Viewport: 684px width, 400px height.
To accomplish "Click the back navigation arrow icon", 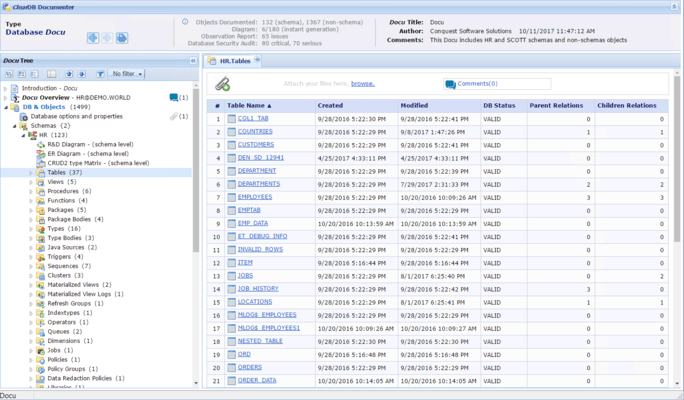I will 92,38.
